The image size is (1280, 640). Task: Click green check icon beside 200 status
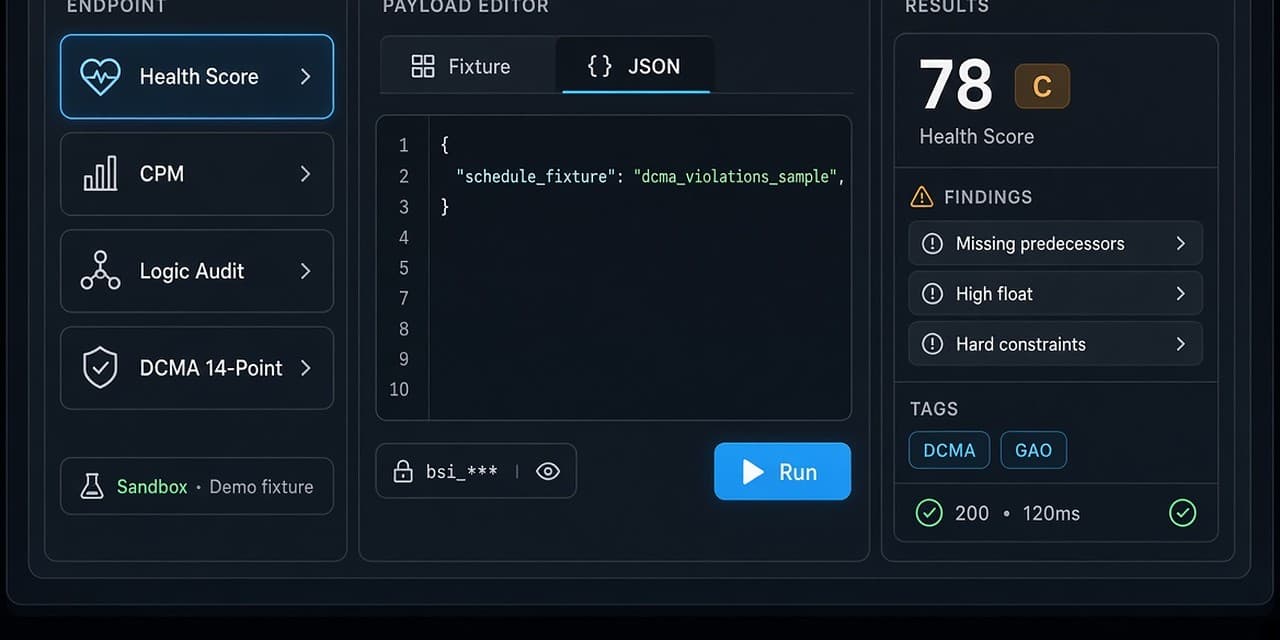929,513
